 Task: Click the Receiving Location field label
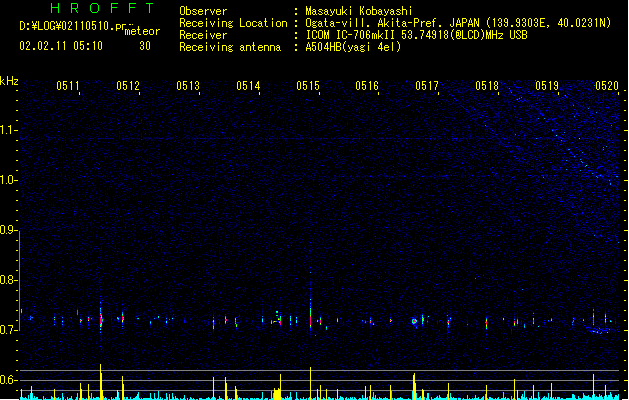point(233,23)
